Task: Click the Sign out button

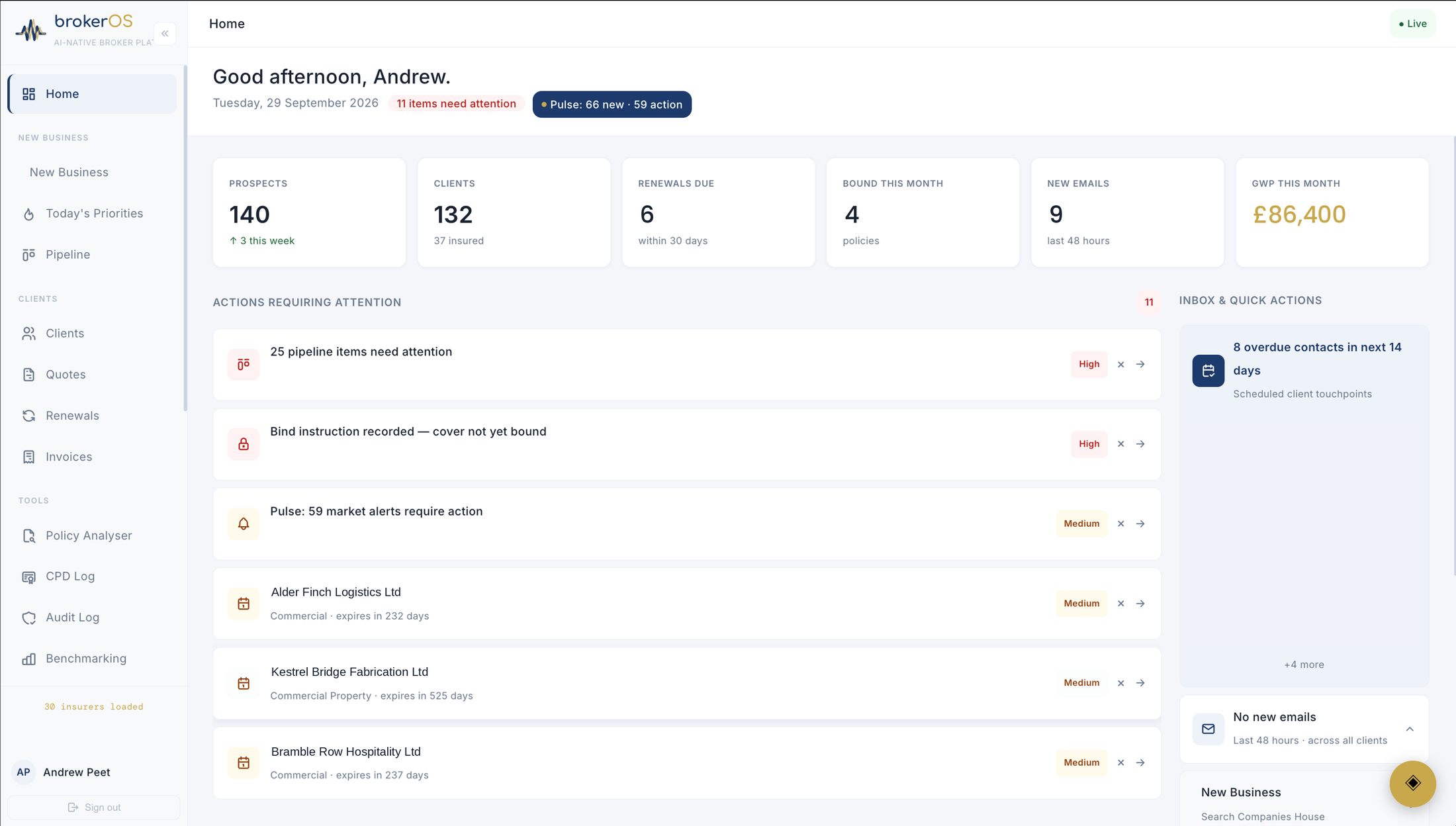Action: point(94,807)
